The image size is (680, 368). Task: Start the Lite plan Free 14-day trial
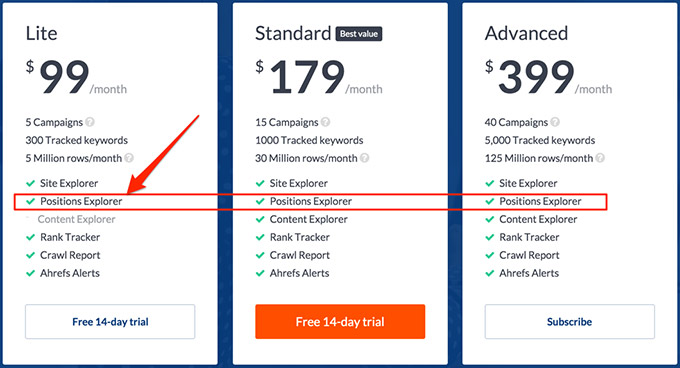(x=110, y=322)
